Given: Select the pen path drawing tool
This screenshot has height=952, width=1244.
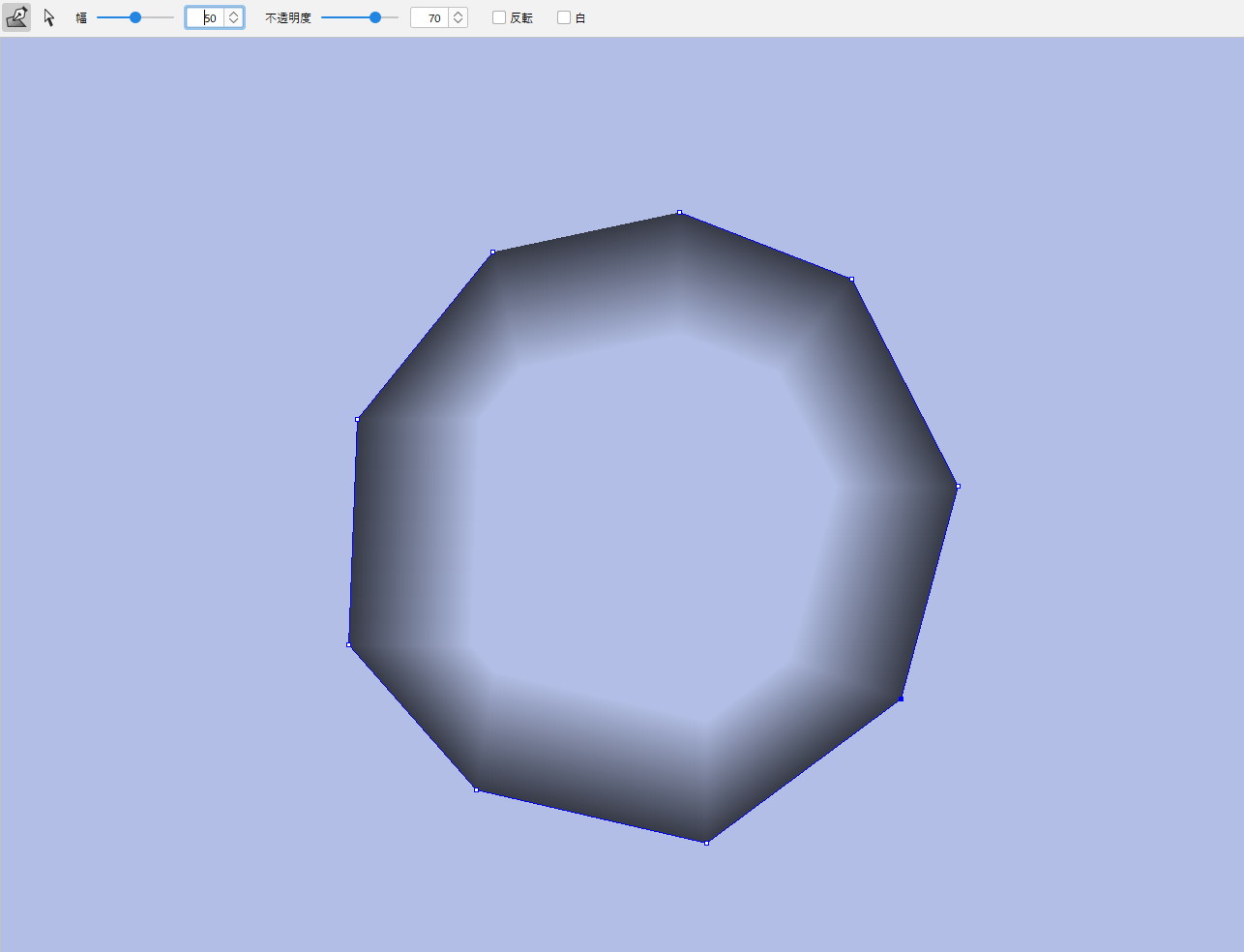Looking at the screenshot, I should click(x=16, y=17).
